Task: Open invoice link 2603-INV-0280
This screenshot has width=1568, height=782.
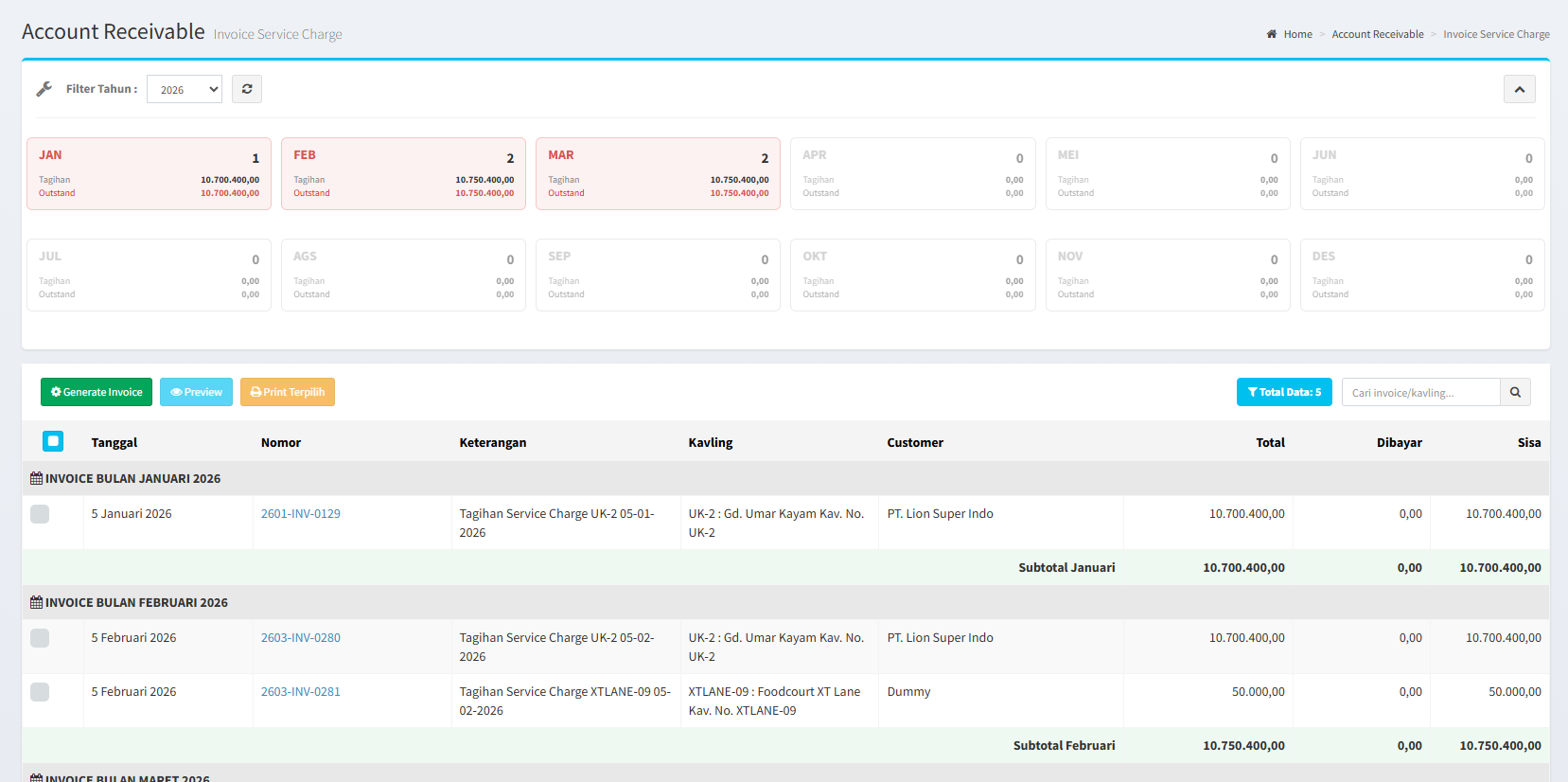Action: tap(301, 638)
